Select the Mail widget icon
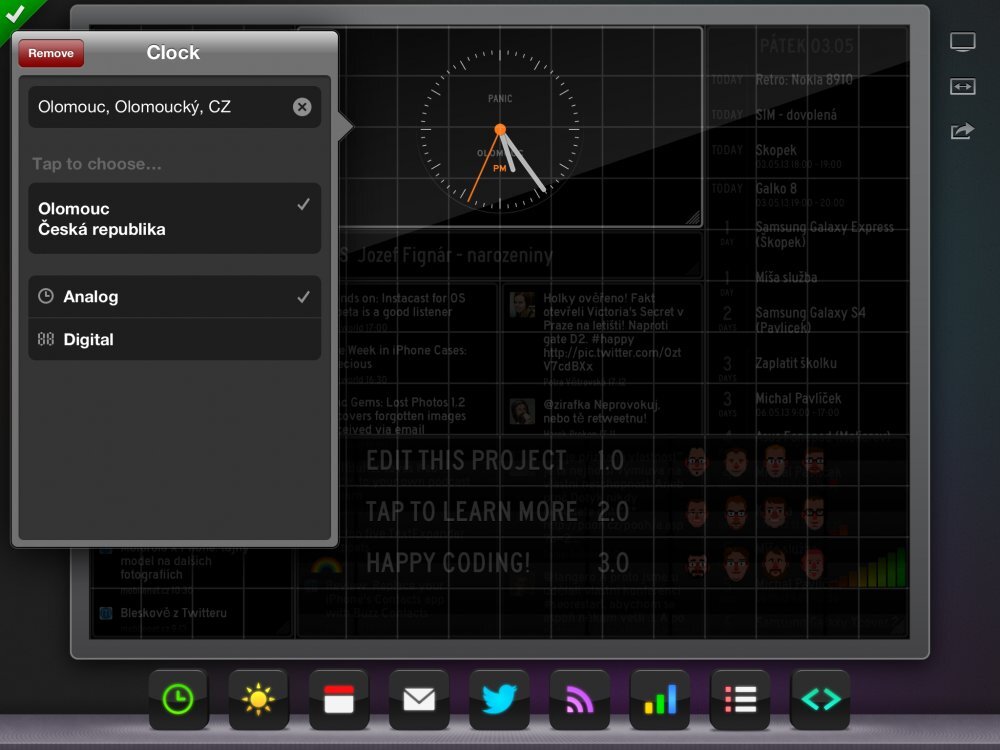1000x750 pixels. point(418,699)
